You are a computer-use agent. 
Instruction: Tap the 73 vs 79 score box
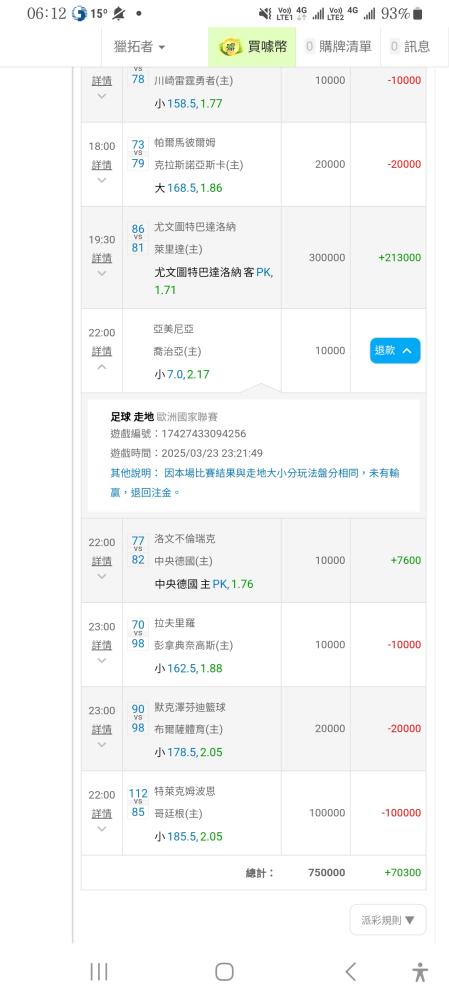coord(138,154)
